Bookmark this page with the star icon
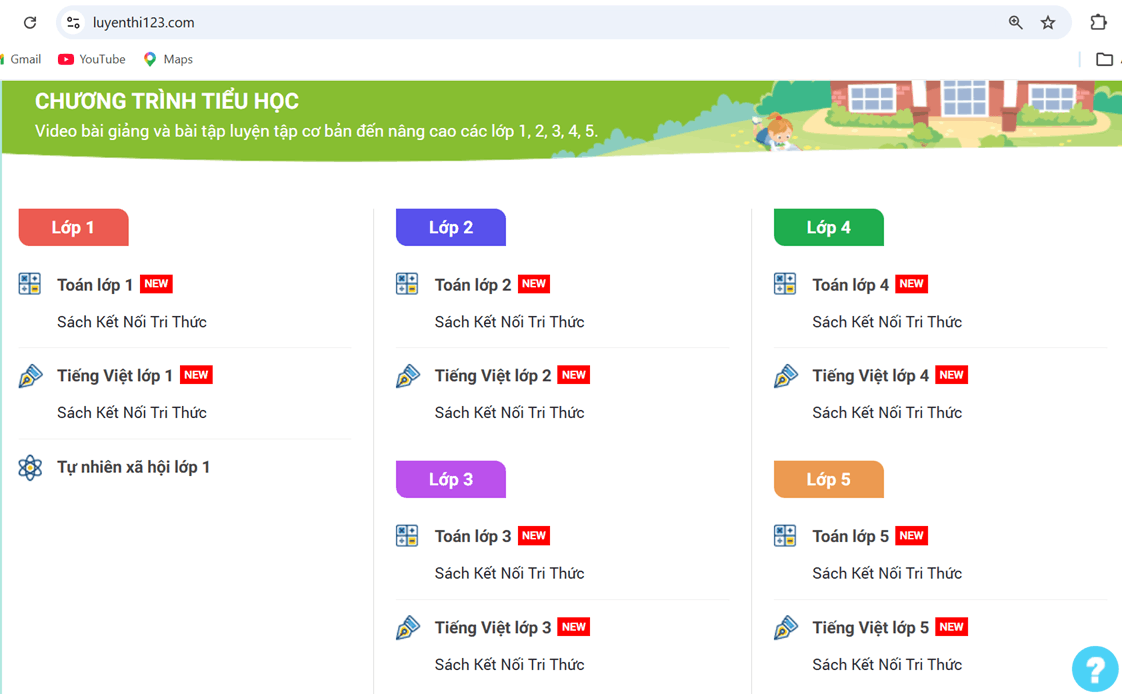This screenshot has width=1122, height=694. pos(1048,22)
